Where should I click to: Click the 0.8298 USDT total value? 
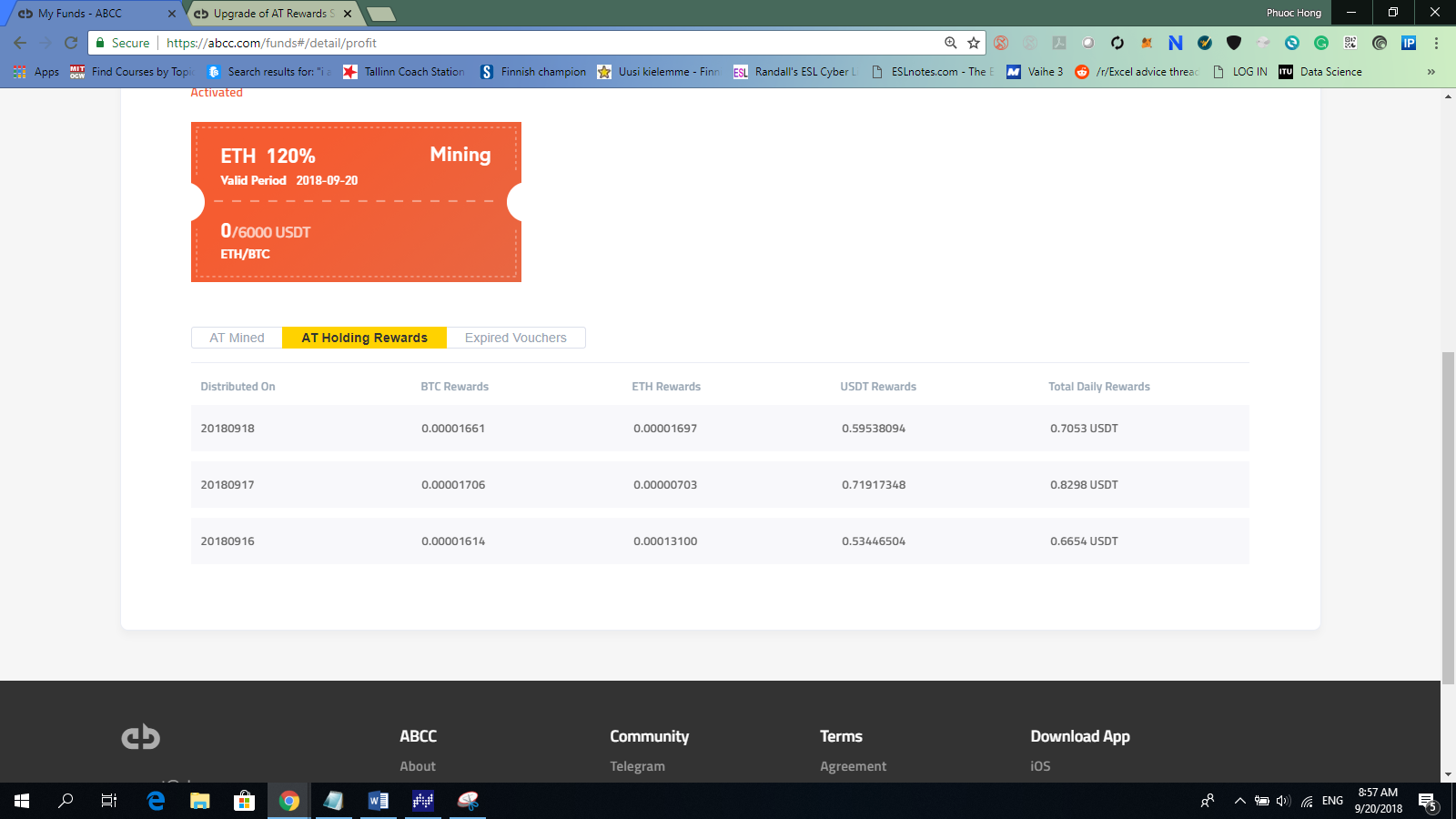pyautogui.click(x=1084, y=485)
